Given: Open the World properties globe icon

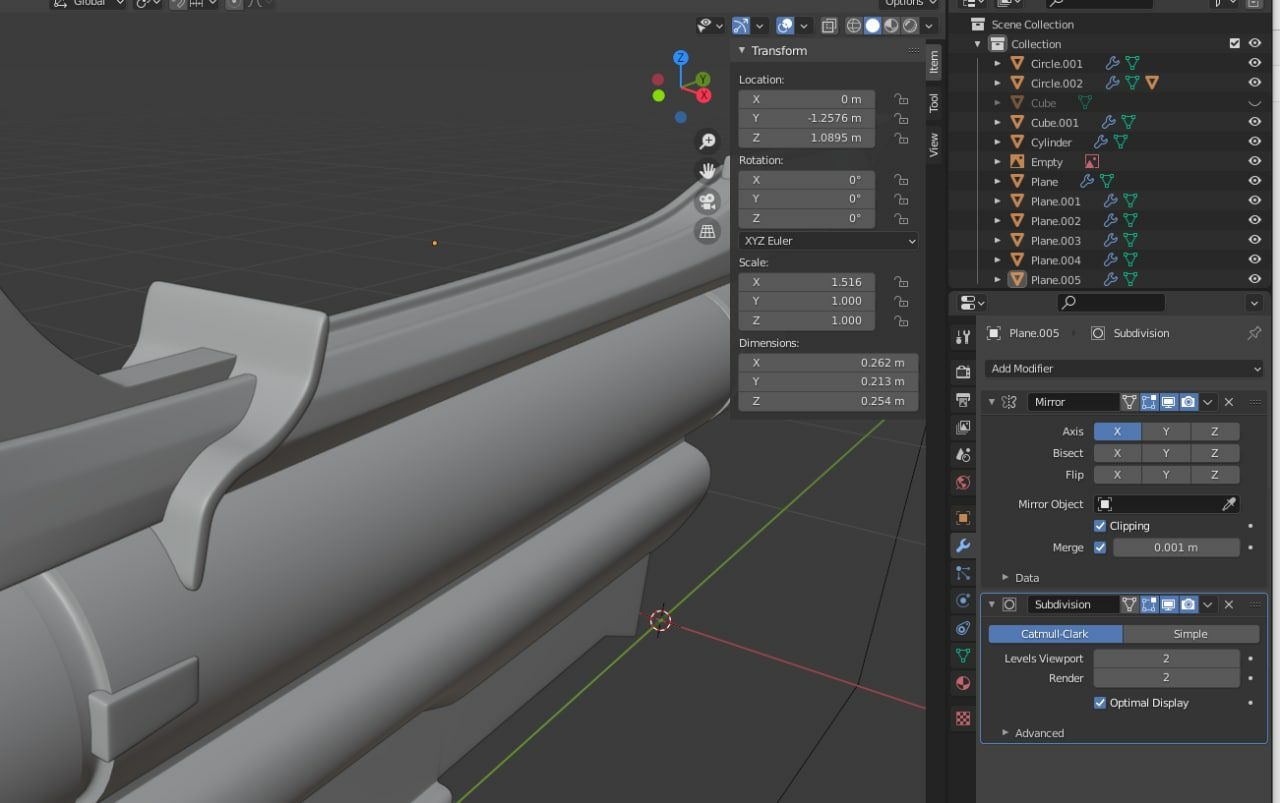Looking at the screenshot, I should (x=963, y=483).
